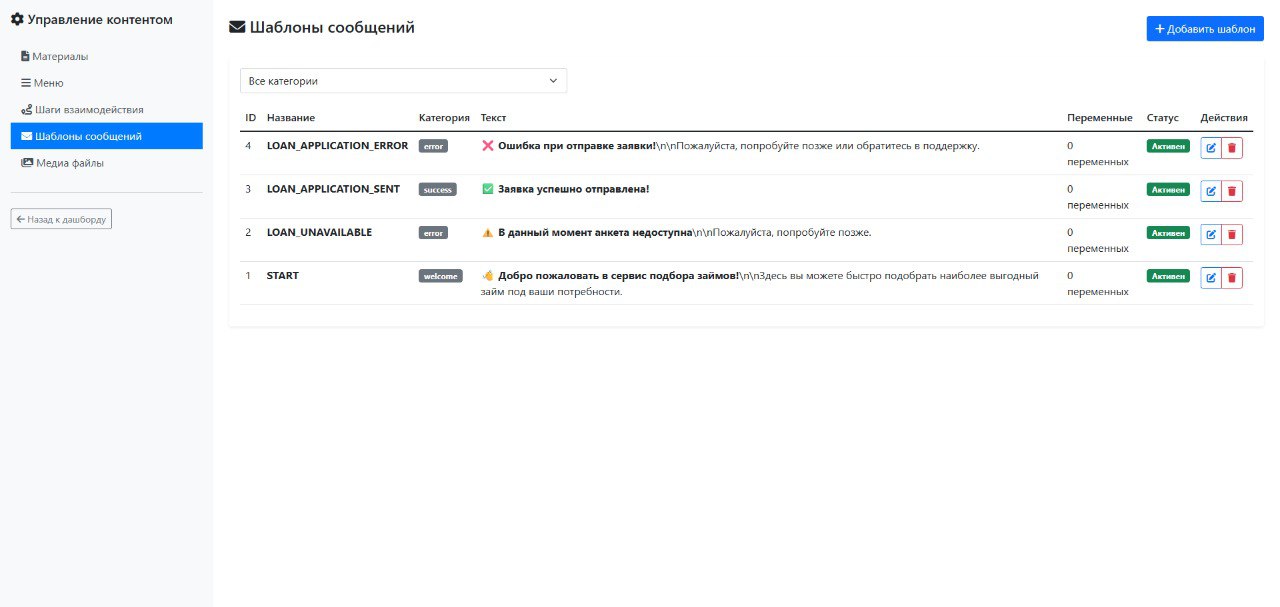Click the 'Добавить шаблон' button
The width and height of the screenshot is (1280, 607).
pos(1205,29)
